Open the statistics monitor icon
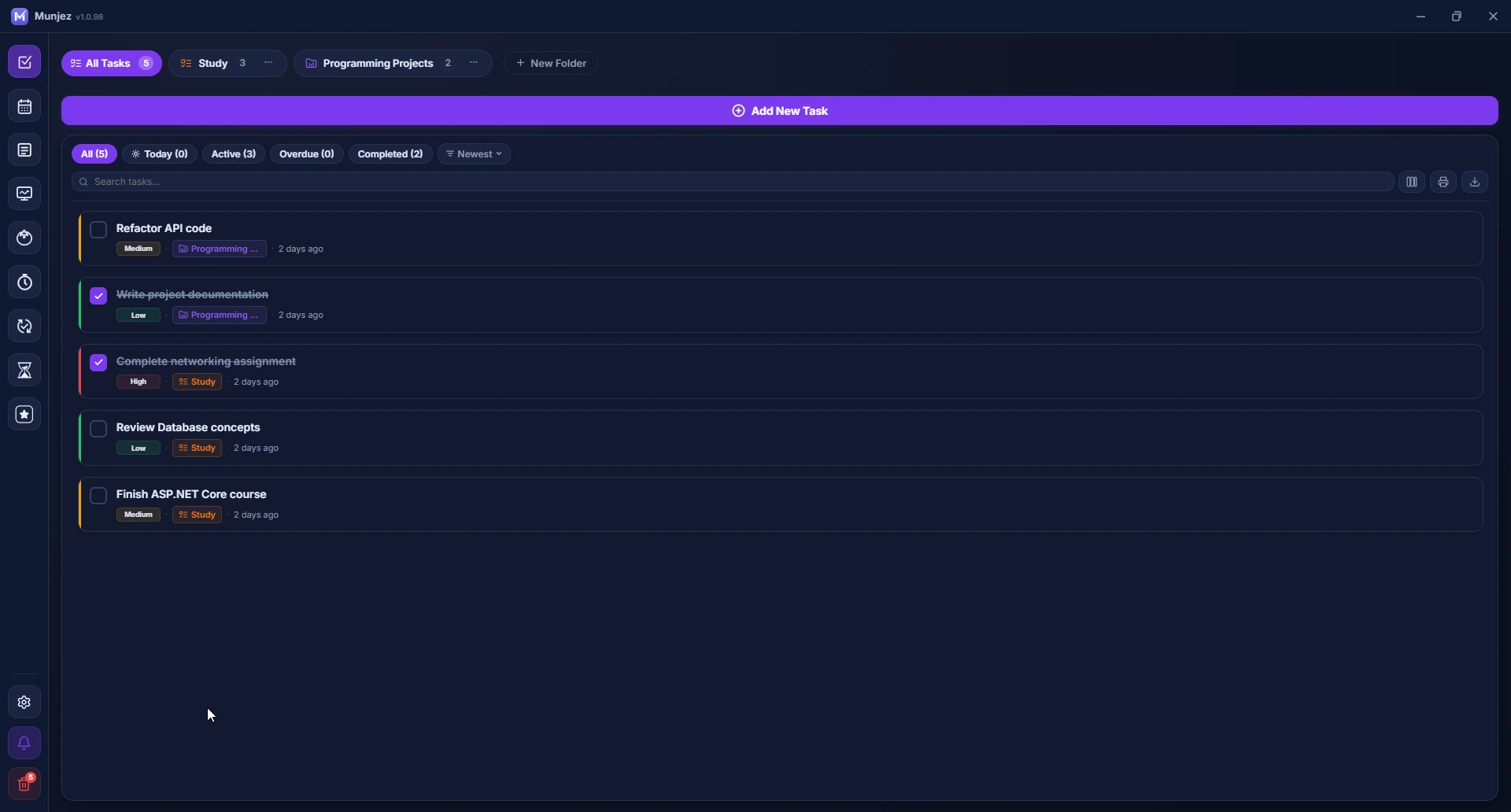The width and height of the screenshot is (1511, 812). click(24, 194)
